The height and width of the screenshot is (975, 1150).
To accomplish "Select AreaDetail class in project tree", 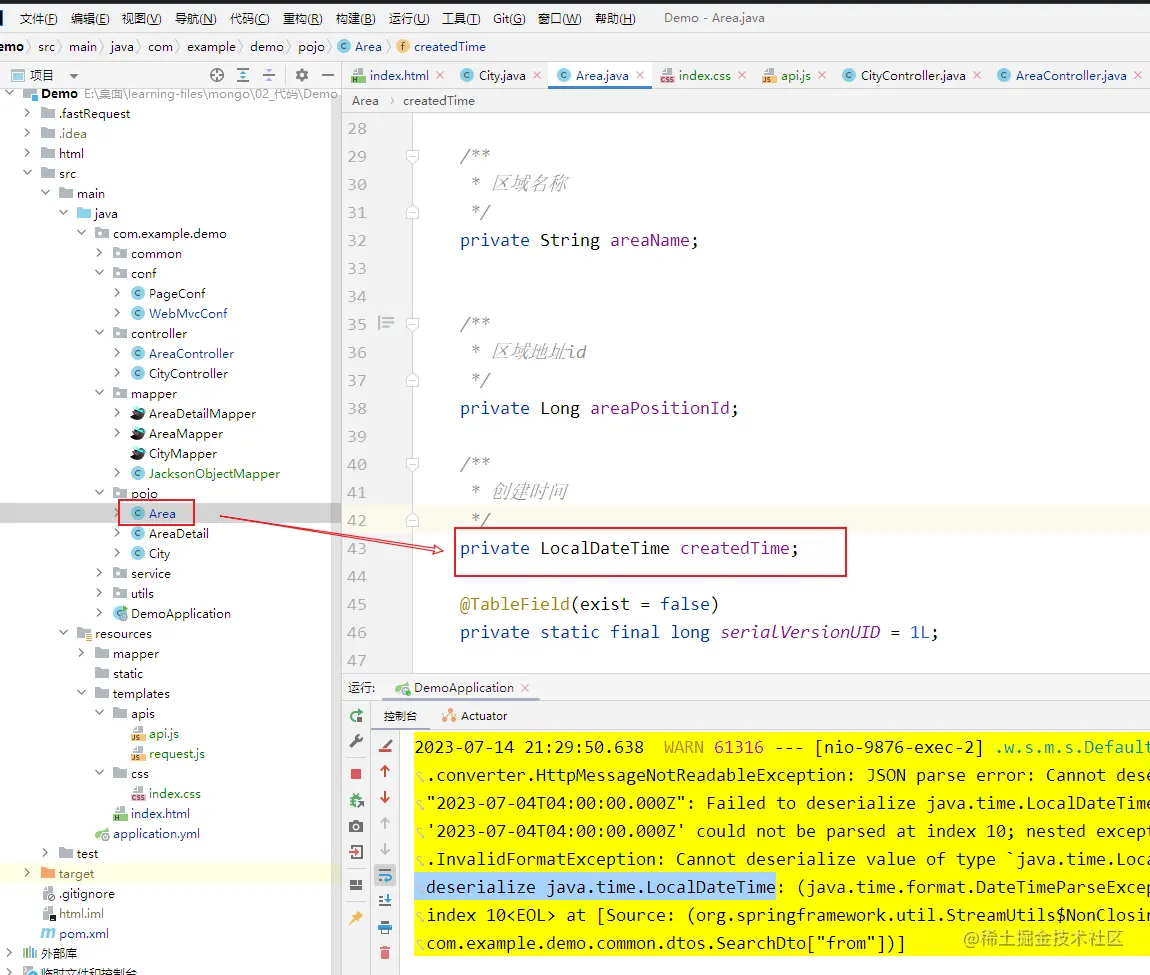I will (178, 533).
